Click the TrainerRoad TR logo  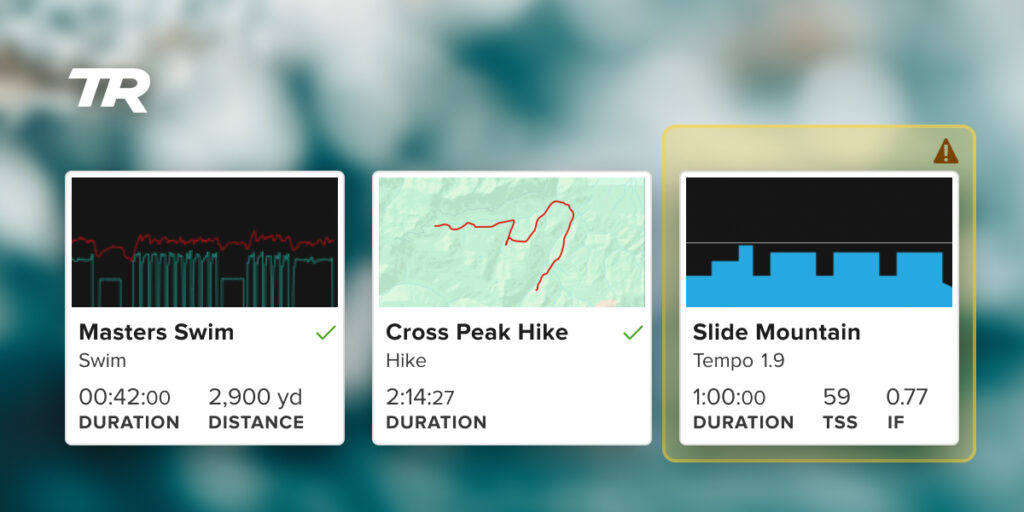pos(109,90)
